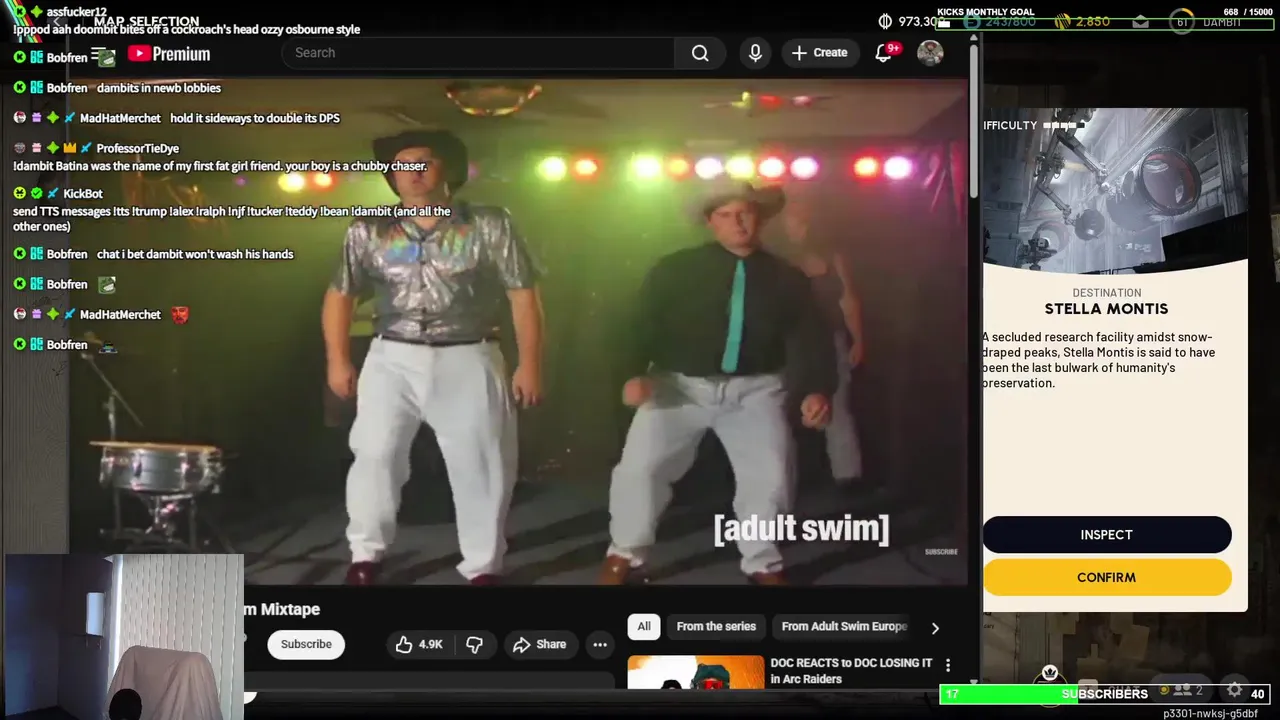Open the three-dot more actions under video
Screen dimensions: 1280x720
tap(600, 644)
